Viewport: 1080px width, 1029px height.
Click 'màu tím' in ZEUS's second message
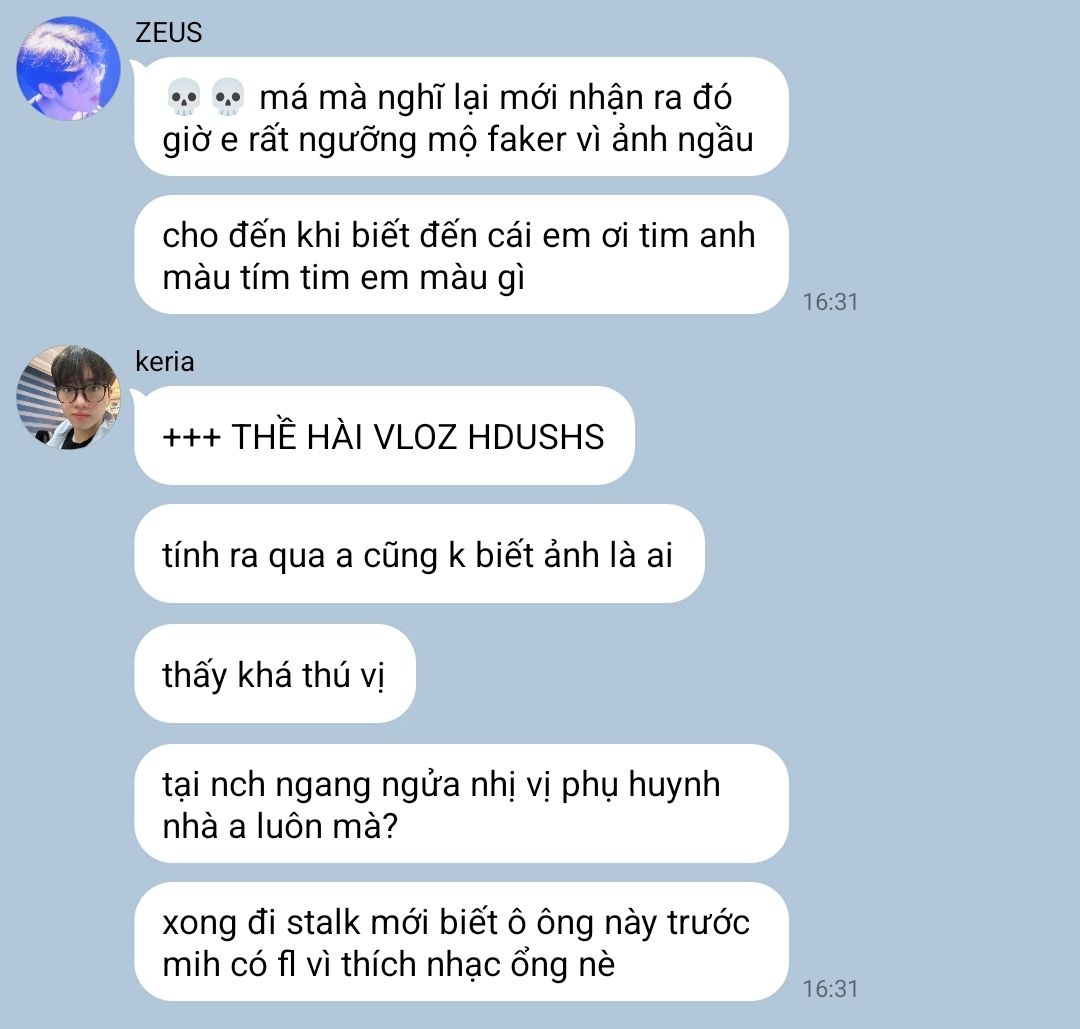point(225,278)
